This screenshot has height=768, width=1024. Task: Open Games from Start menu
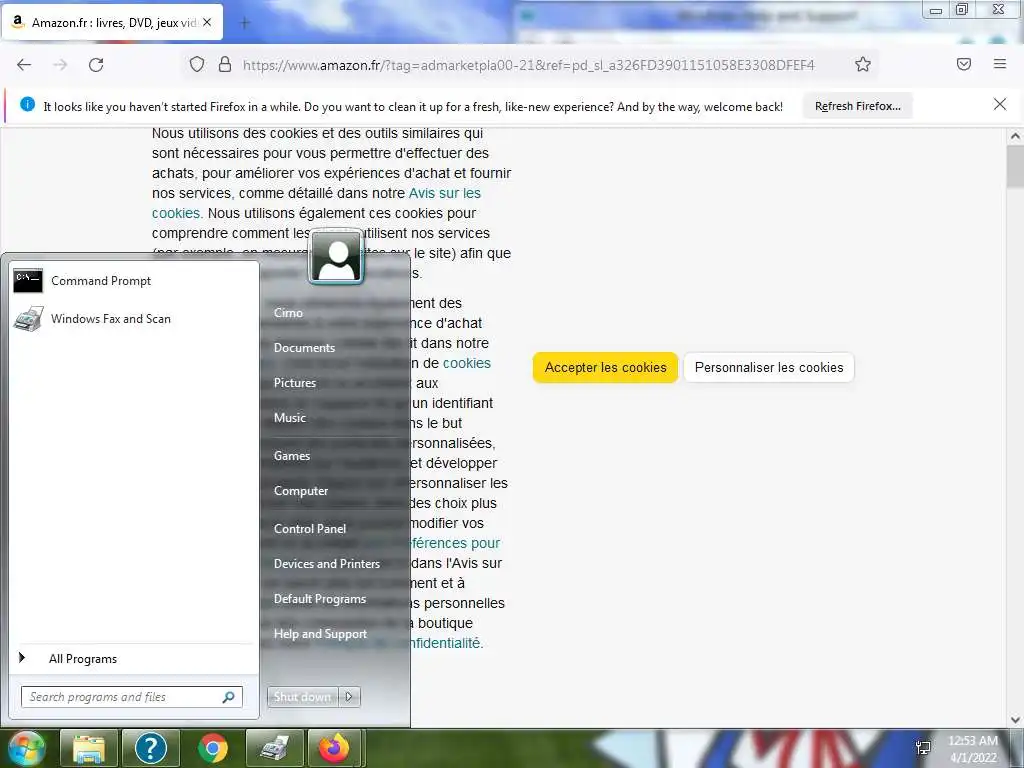291,456
